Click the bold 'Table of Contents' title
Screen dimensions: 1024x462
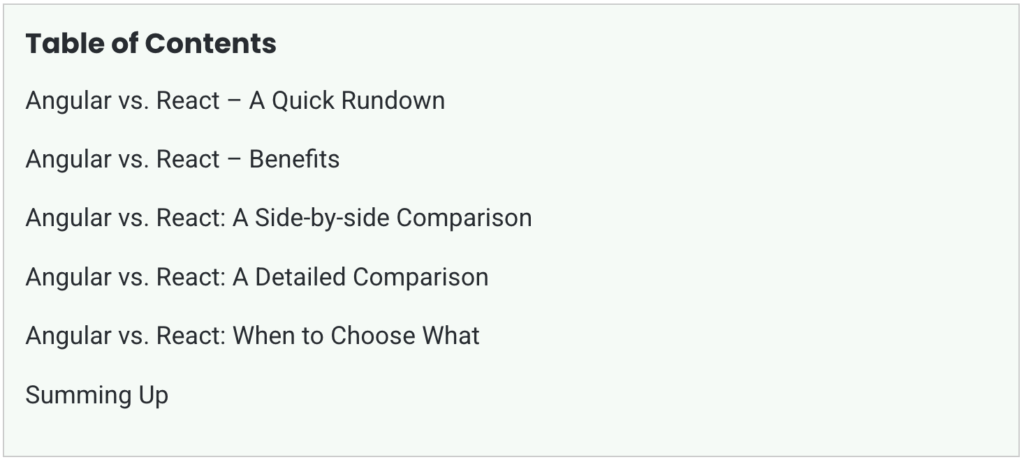pos(151,43)
